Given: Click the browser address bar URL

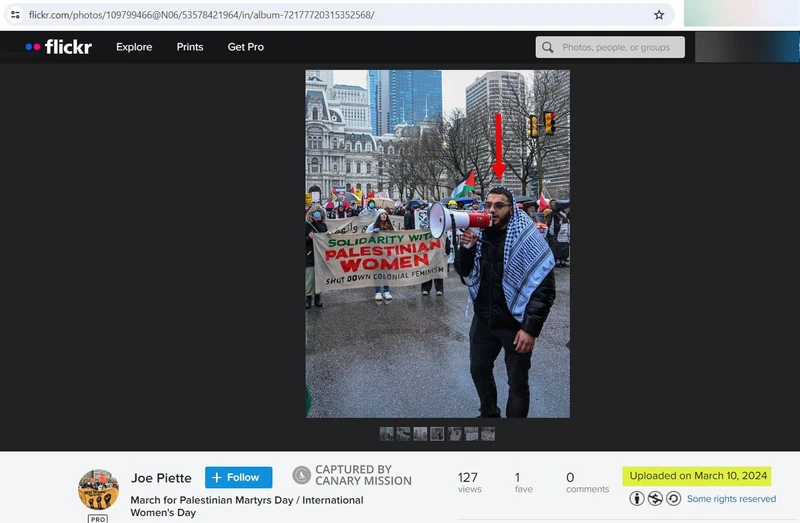Looking at the screenshot, I should point(200,15).
